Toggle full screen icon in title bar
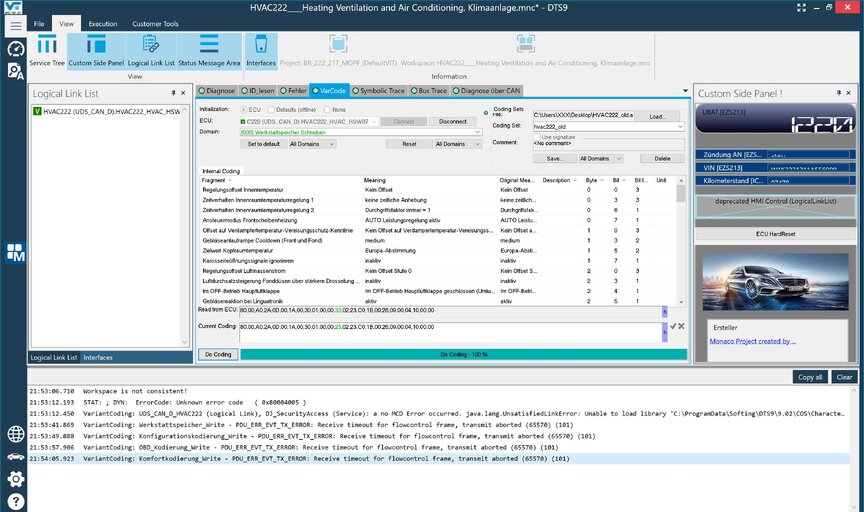Screen dimensions: 864x512 (801, 8)
